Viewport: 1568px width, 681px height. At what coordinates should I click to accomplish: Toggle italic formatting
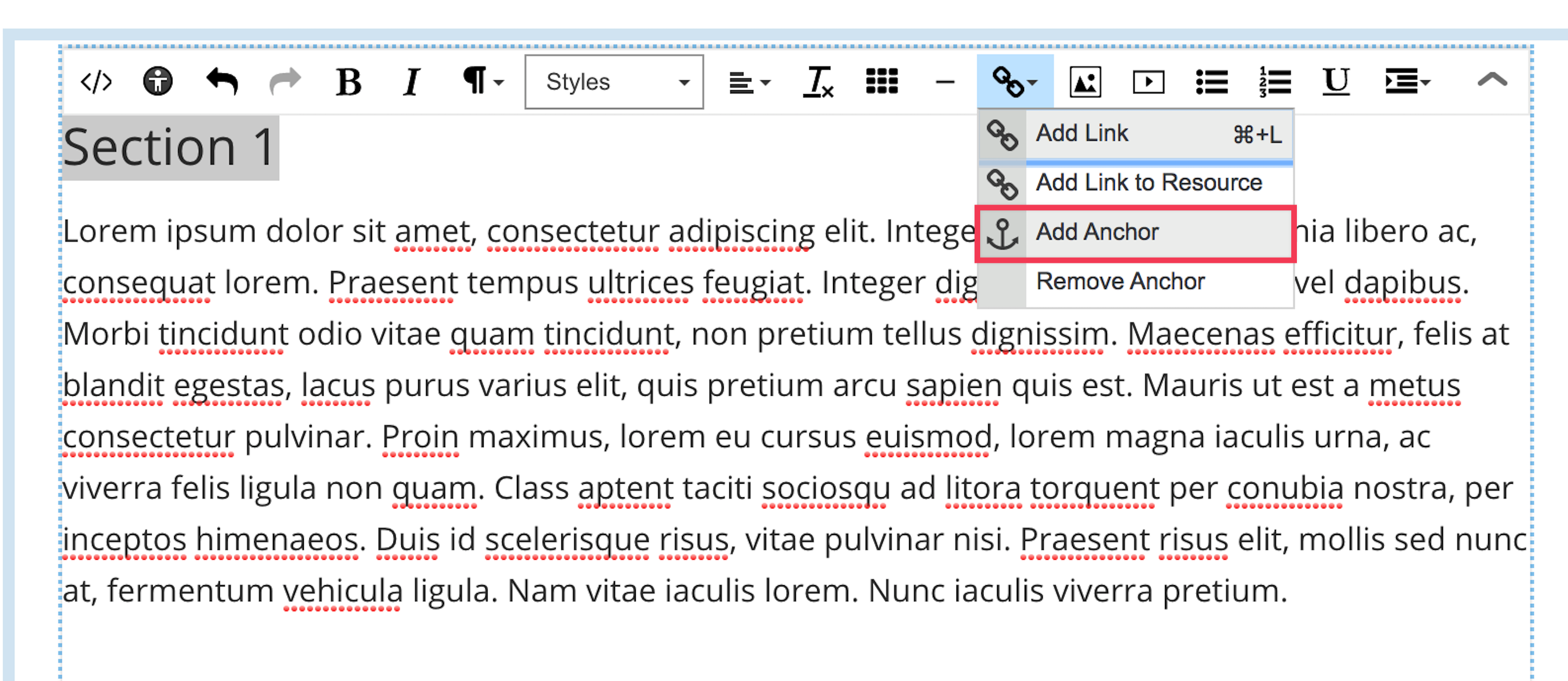[412, 82]
